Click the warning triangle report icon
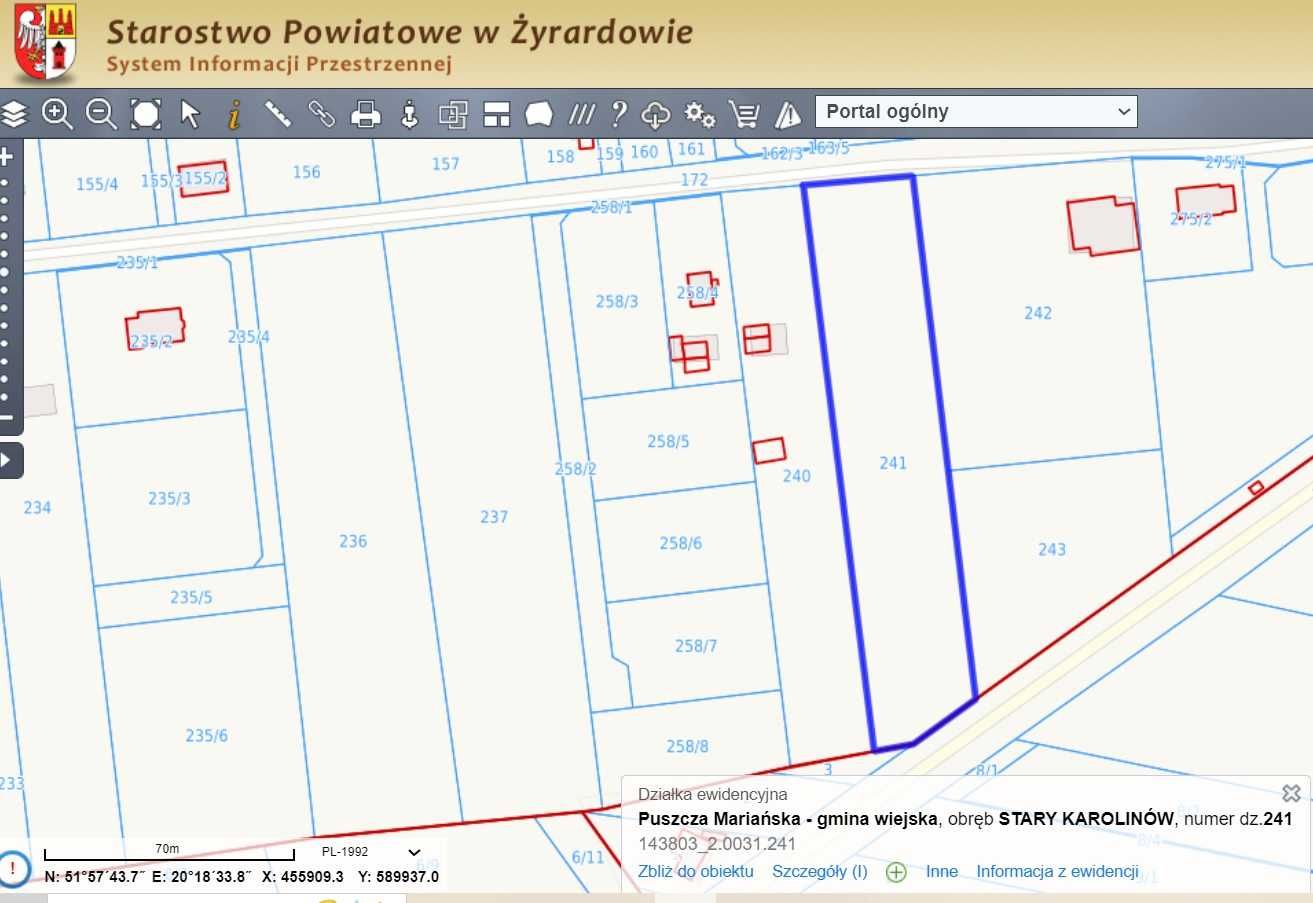 click(788, 113)
